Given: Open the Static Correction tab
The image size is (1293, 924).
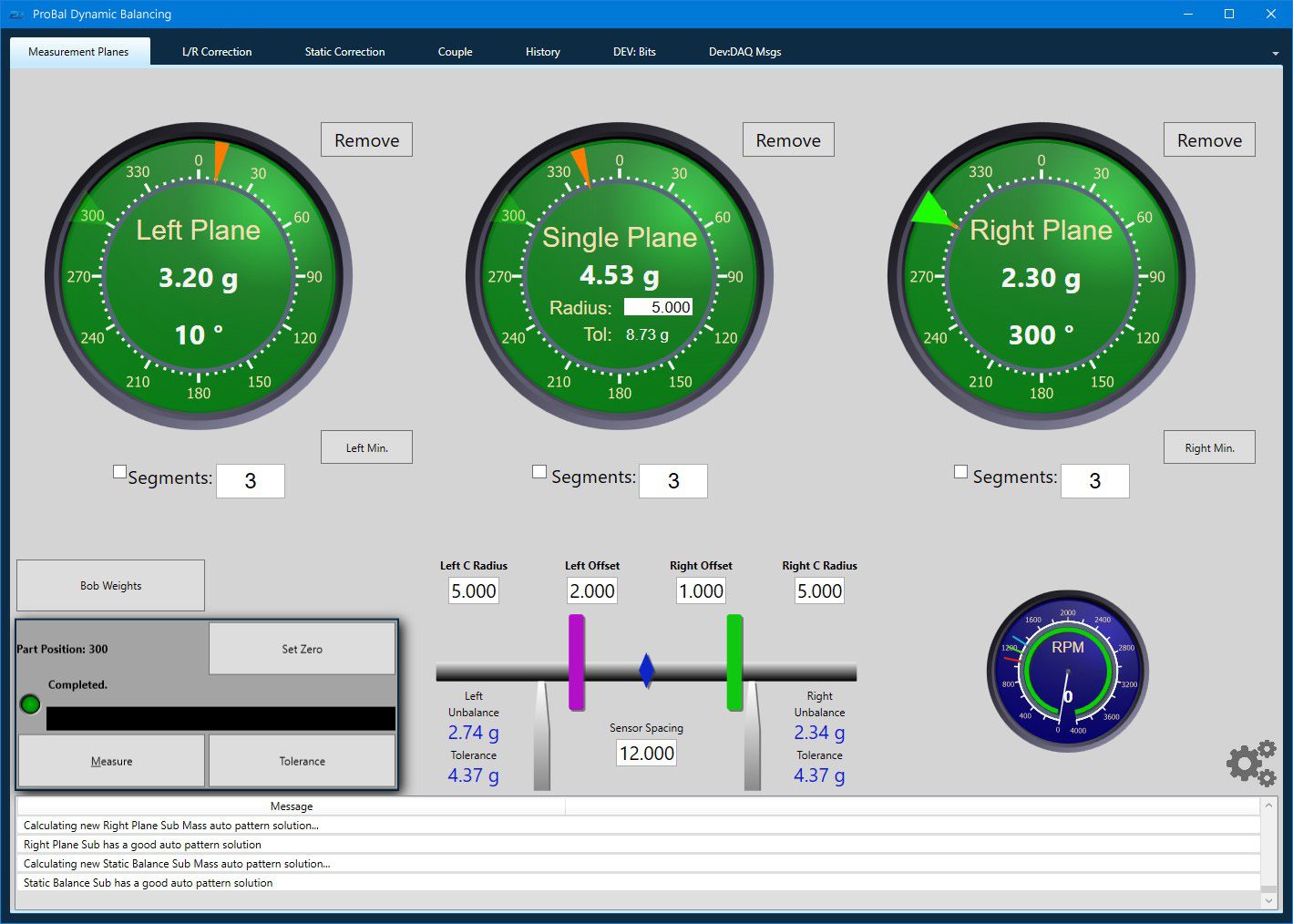Looking at the screenshot, I should tap(344, 52).
